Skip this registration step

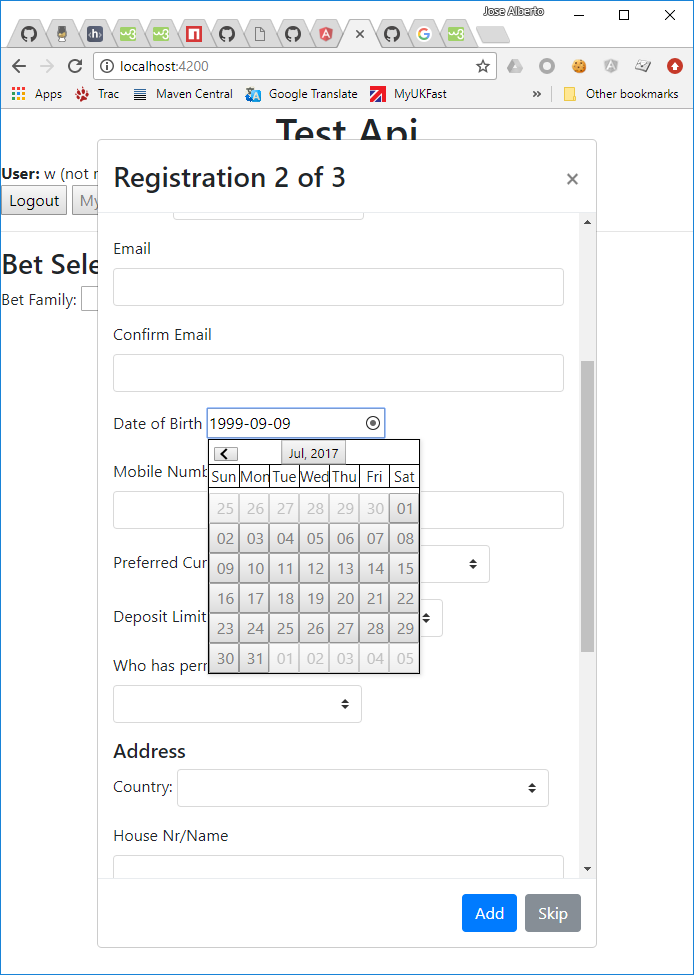click(552, 913)
